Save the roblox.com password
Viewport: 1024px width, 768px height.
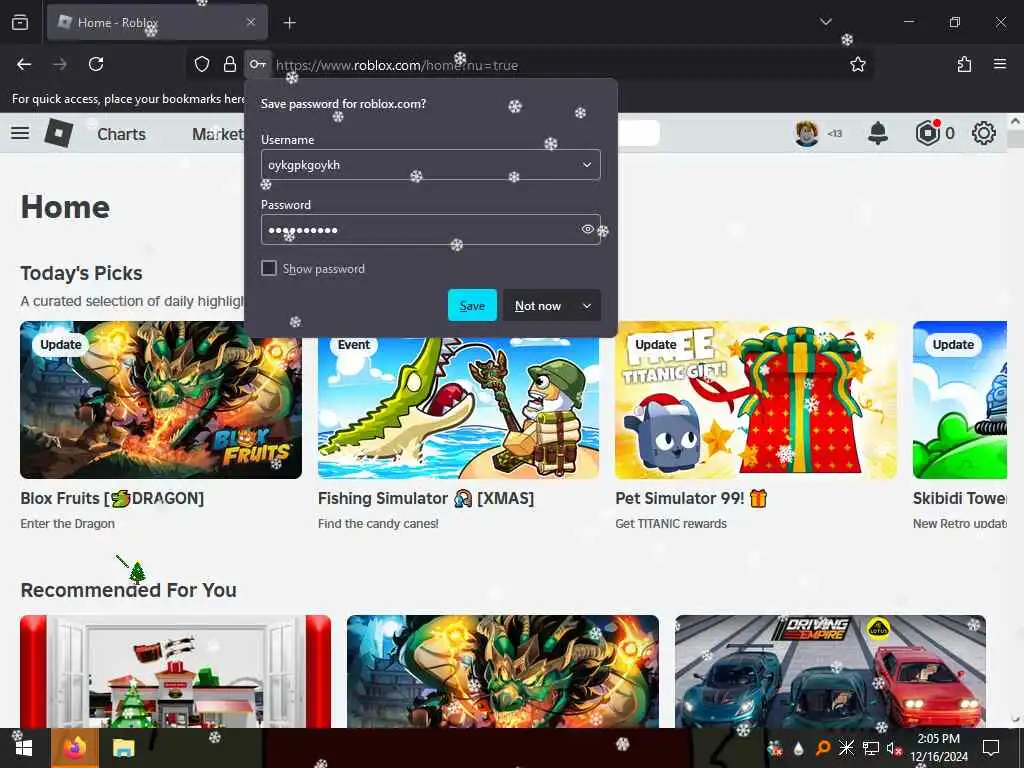[x=472, y=305]
